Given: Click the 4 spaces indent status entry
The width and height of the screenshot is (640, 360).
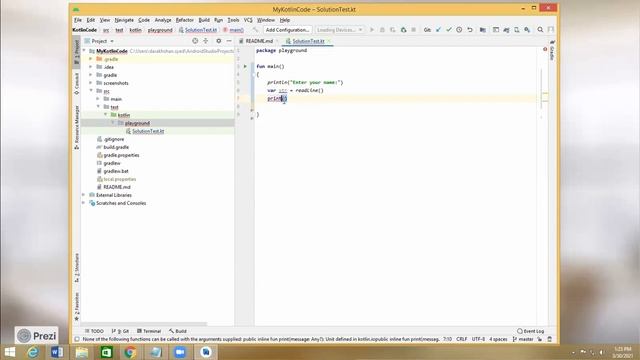Looking at the screenshot, I should point(498,339).
